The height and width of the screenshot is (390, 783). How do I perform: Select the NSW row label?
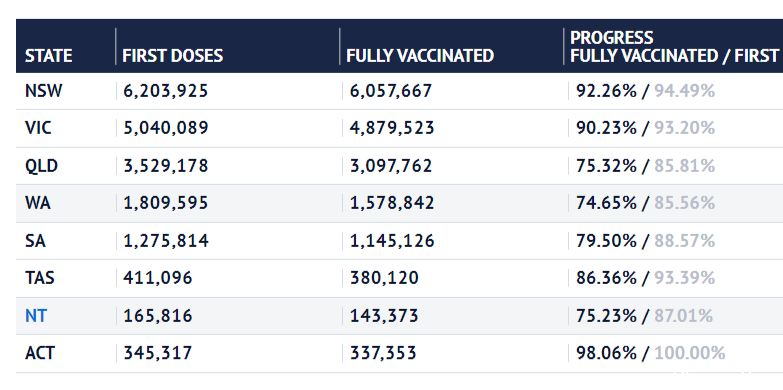click(x=43, y=91)
